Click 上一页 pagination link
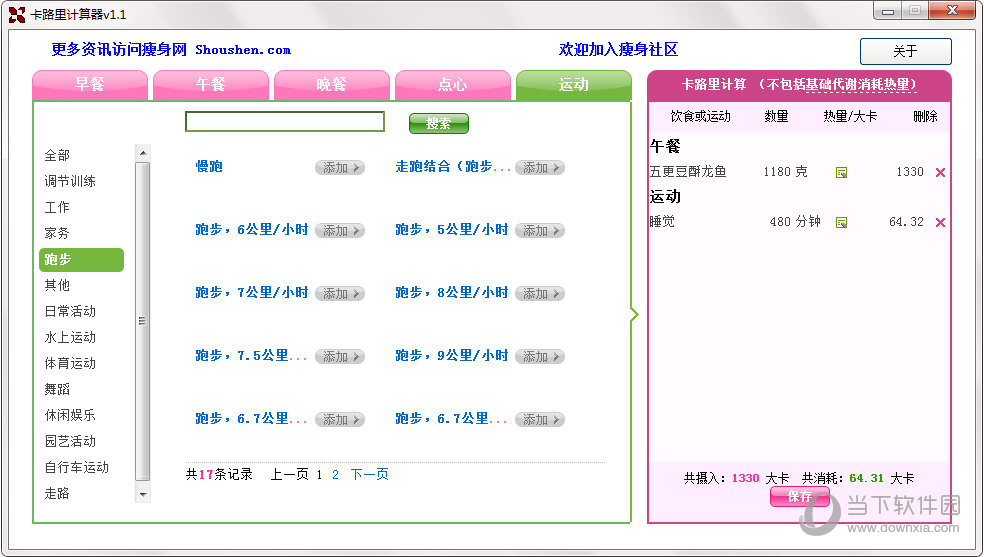The height and width of the screenshot is (557, 984). (x=289, y=475)
